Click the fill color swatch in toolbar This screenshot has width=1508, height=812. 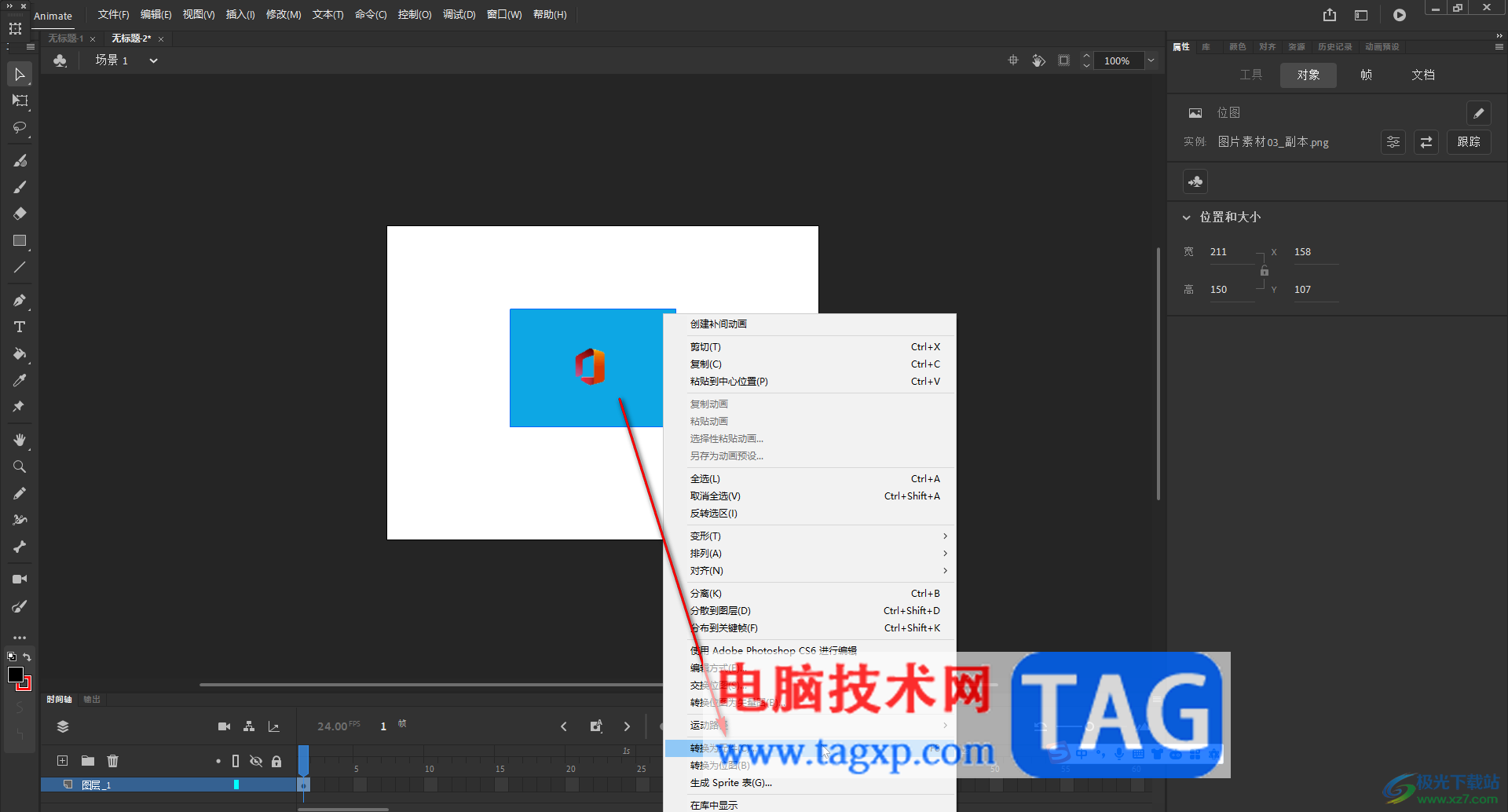coord(16,675)
